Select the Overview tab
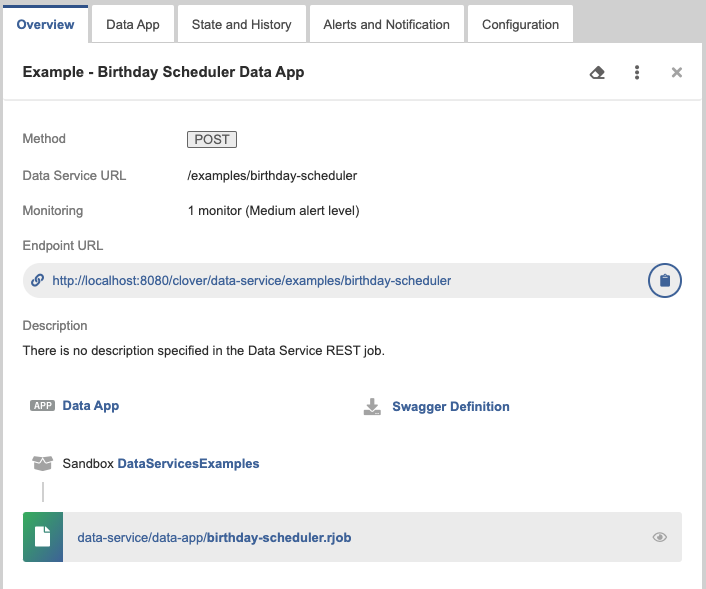 coord(46,25)
